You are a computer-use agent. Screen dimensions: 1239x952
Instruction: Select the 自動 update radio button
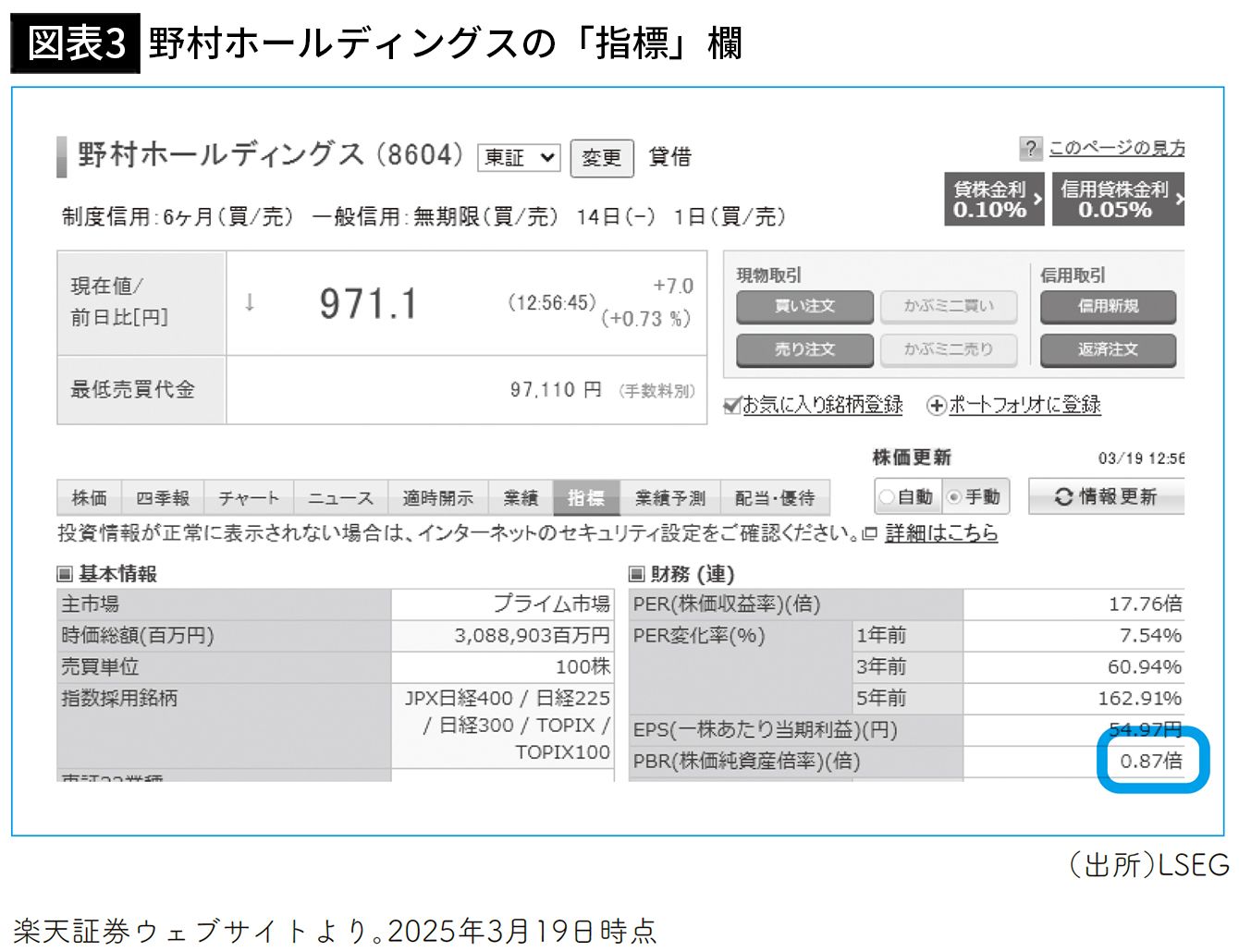[886, 497]
